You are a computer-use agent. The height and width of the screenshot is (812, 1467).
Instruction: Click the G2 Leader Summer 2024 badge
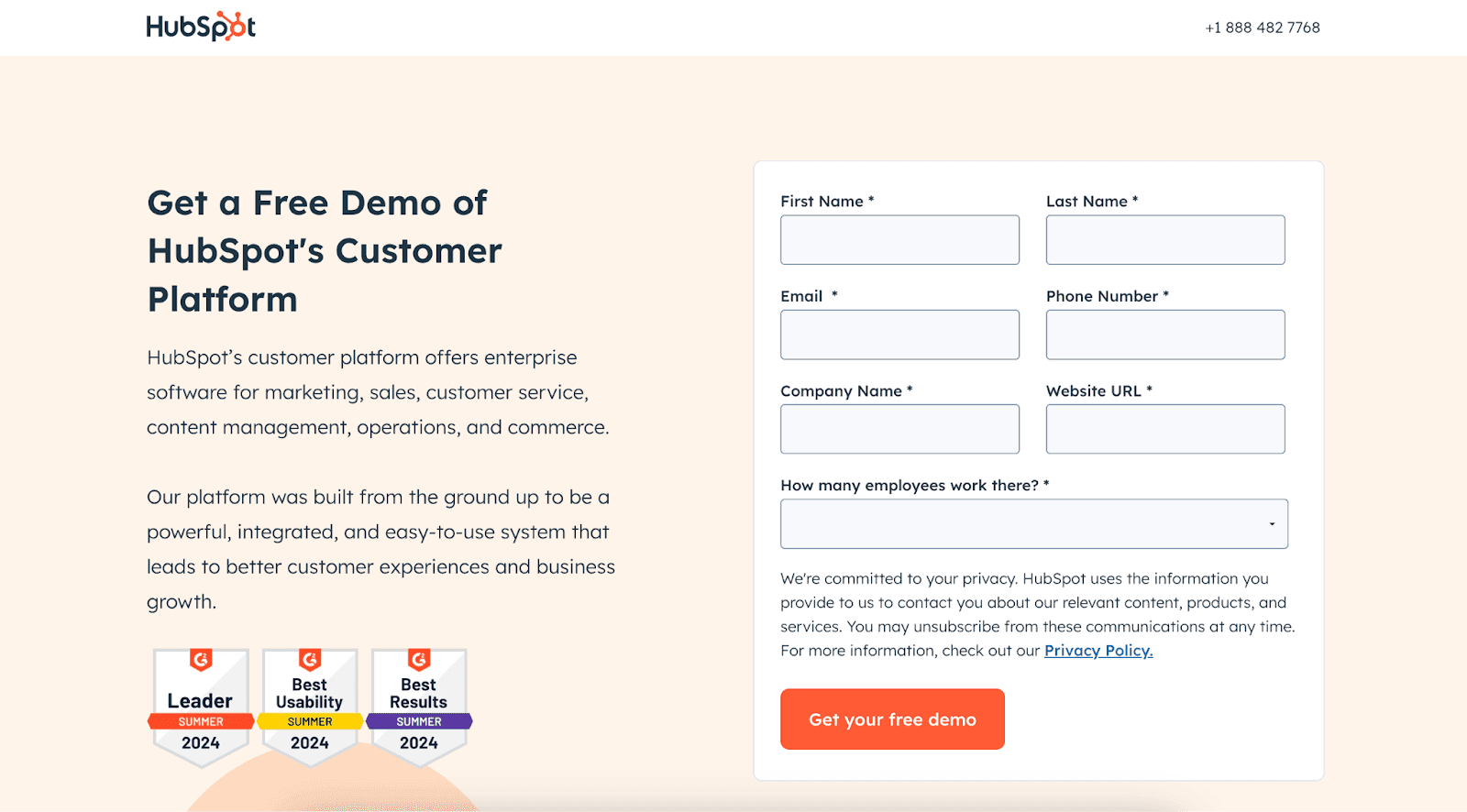click(201, 706)
